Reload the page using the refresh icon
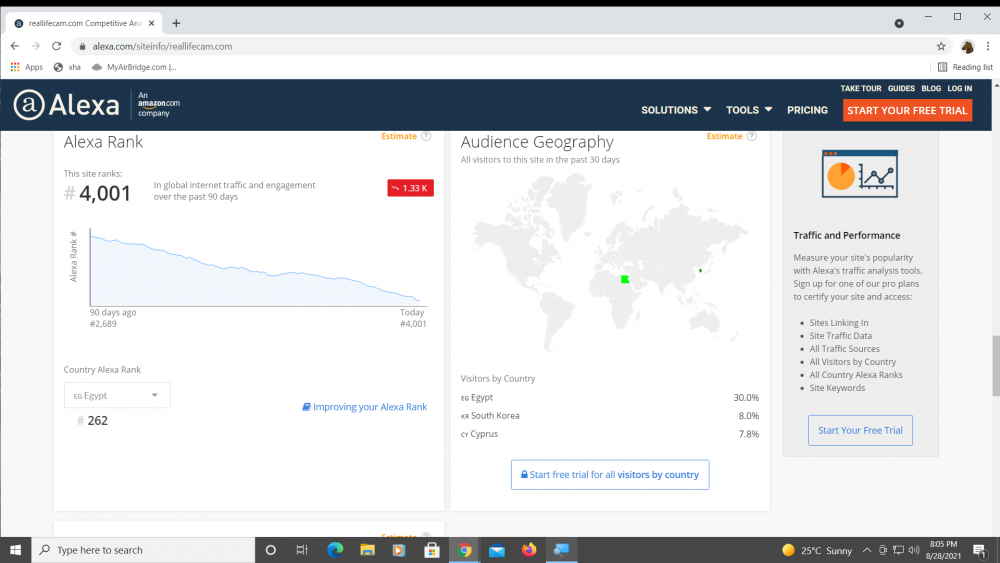The height and width of the screenshot is (563, 1000). (x=56, y=46)
